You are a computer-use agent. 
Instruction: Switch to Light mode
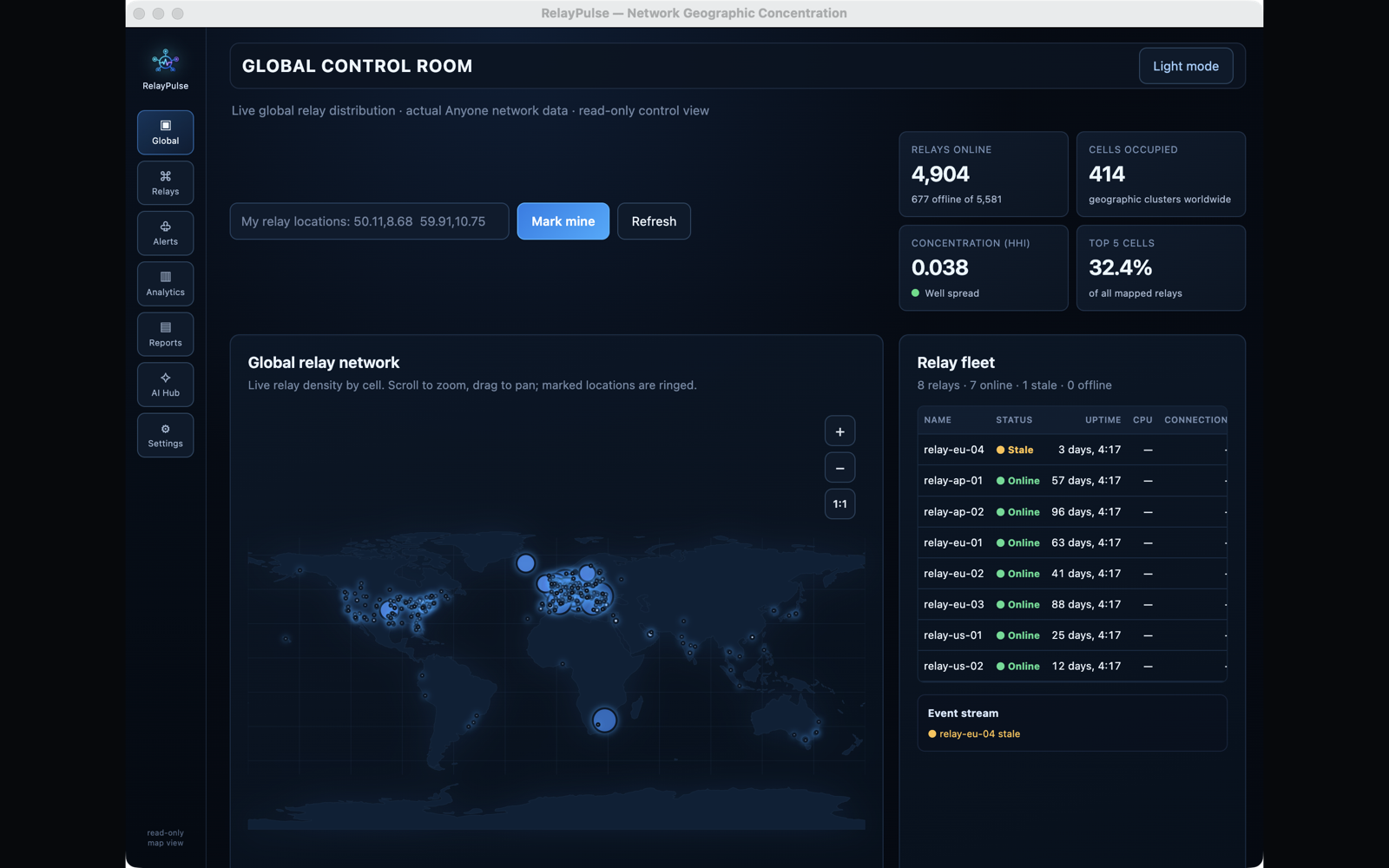click(x=1186, y=66)
